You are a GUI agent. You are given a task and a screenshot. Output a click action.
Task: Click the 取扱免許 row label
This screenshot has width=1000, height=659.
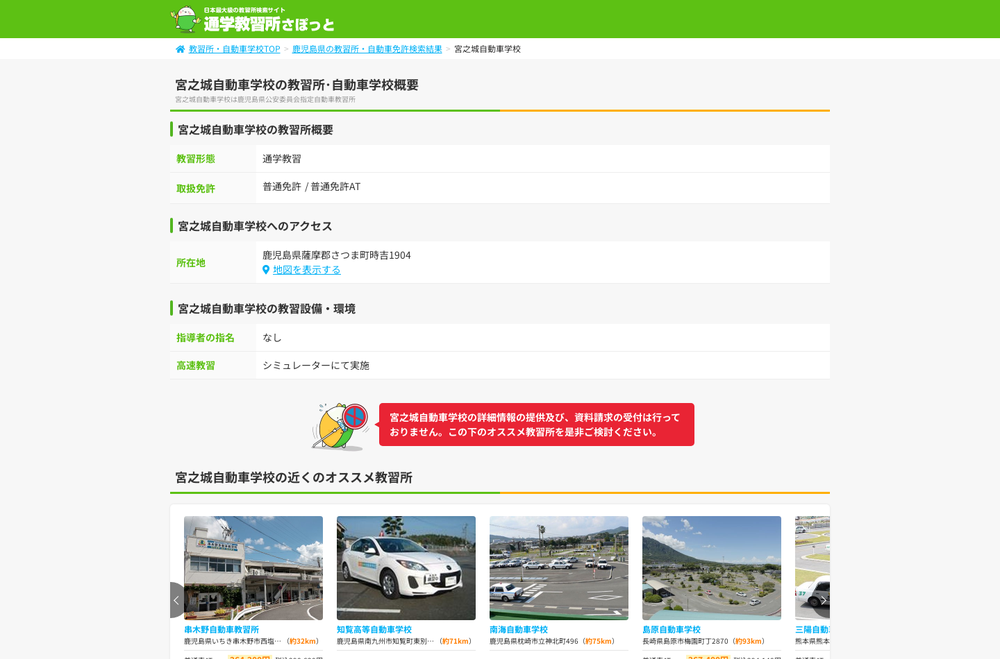click(x=196, y=189)
